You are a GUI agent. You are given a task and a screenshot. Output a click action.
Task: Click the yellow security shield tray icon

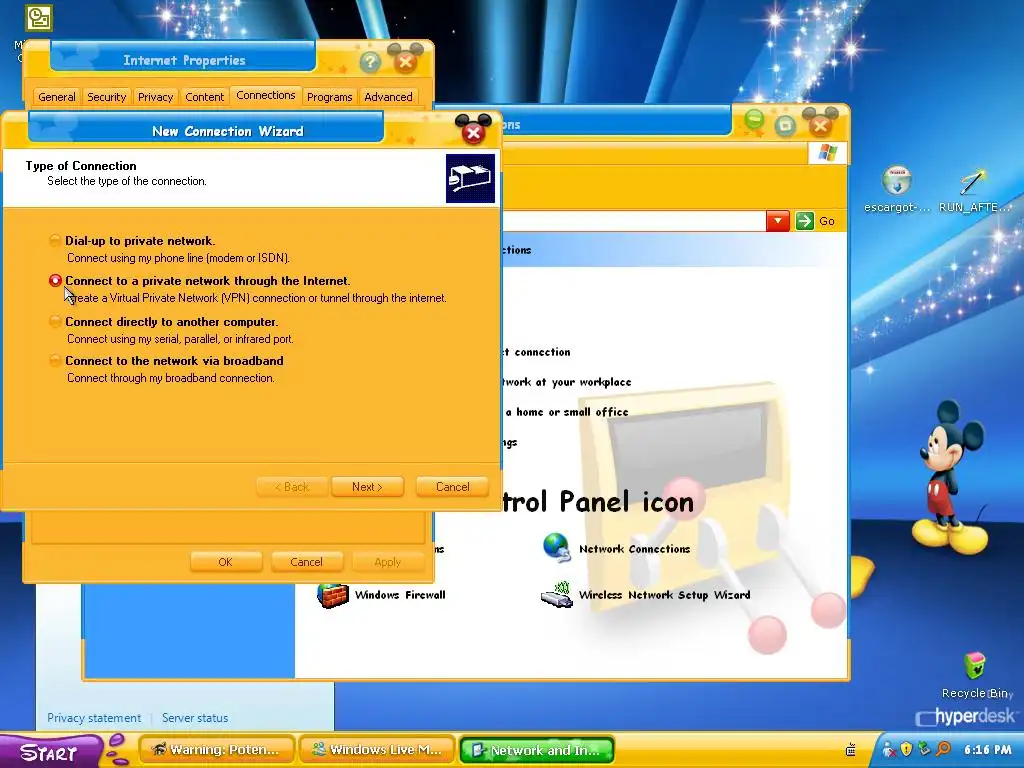(x=906, y=749)
